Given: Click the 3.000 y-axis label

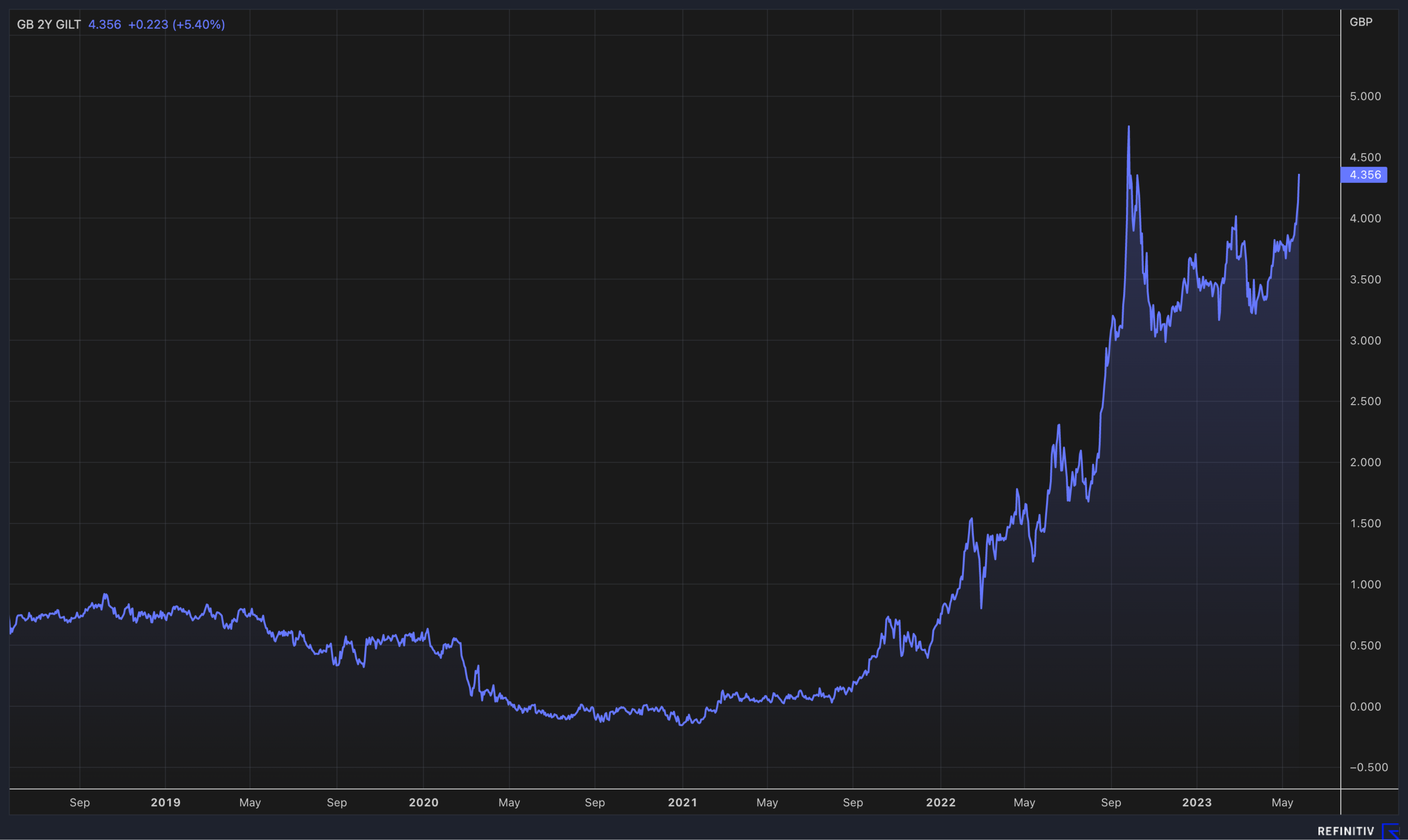Looking at the screenshot, I should pos(1365,341).
